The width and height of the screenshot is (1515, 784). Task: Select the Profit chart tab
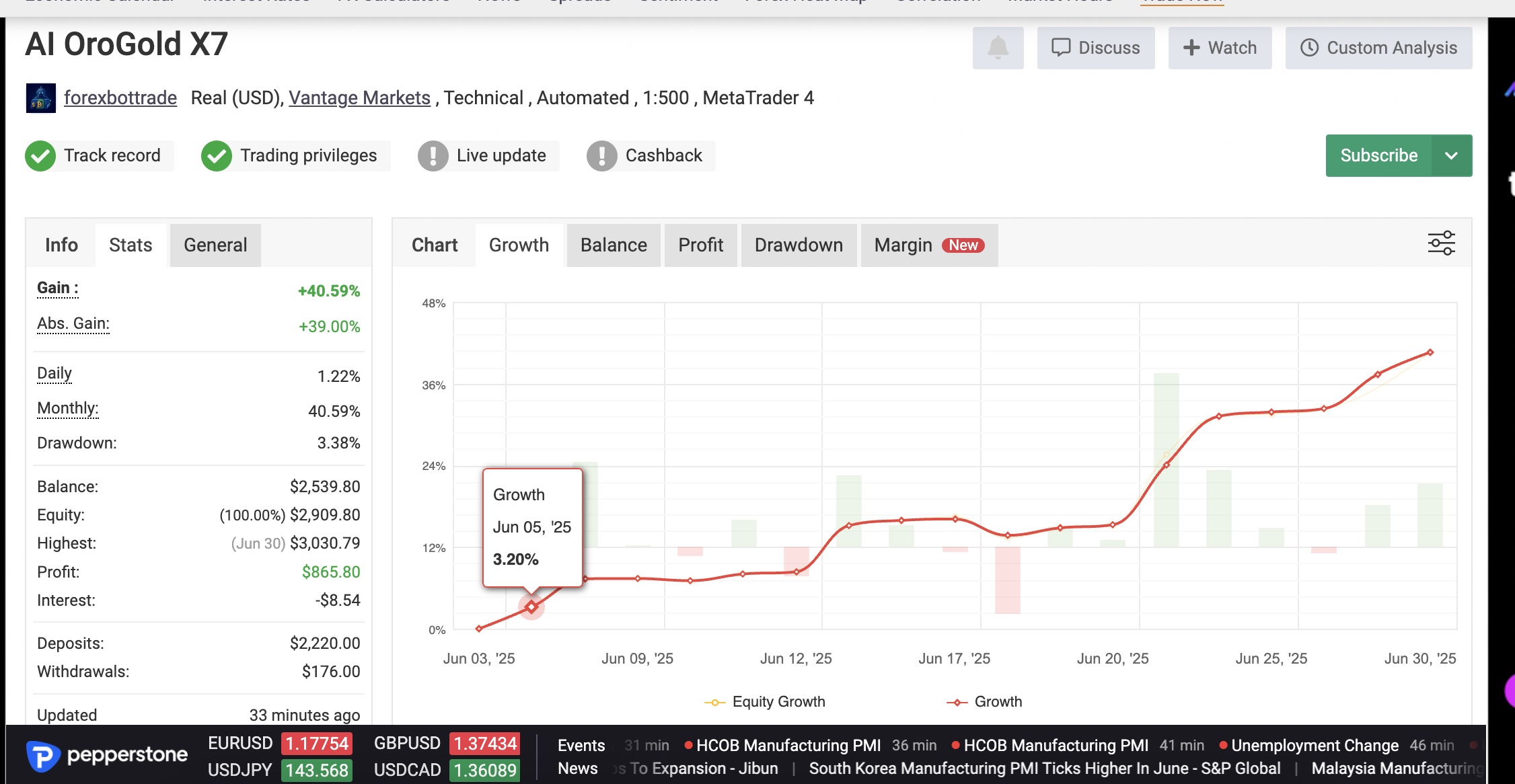tap(700, 245)
